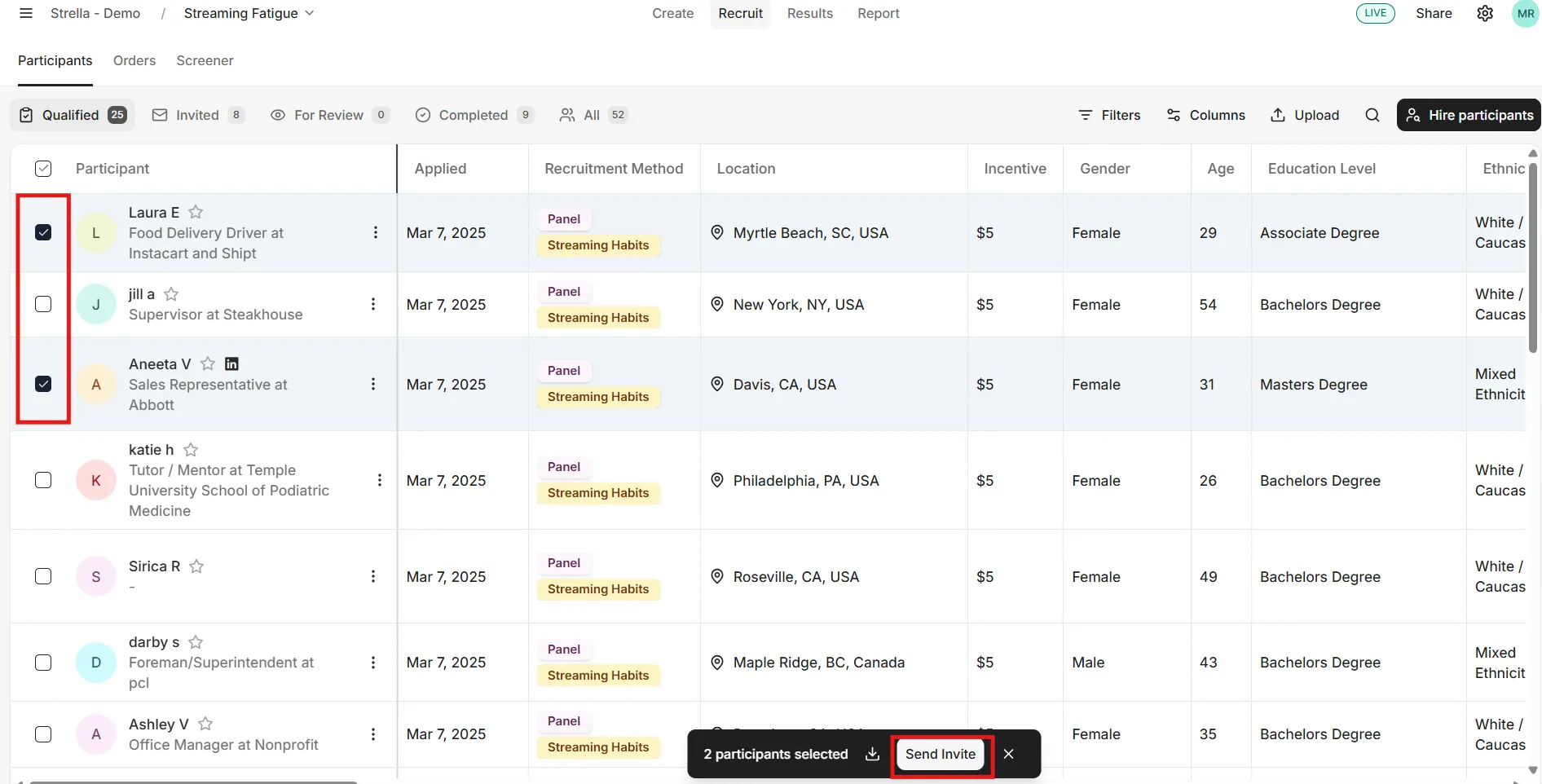Star participant darby s

click(196, 642)
